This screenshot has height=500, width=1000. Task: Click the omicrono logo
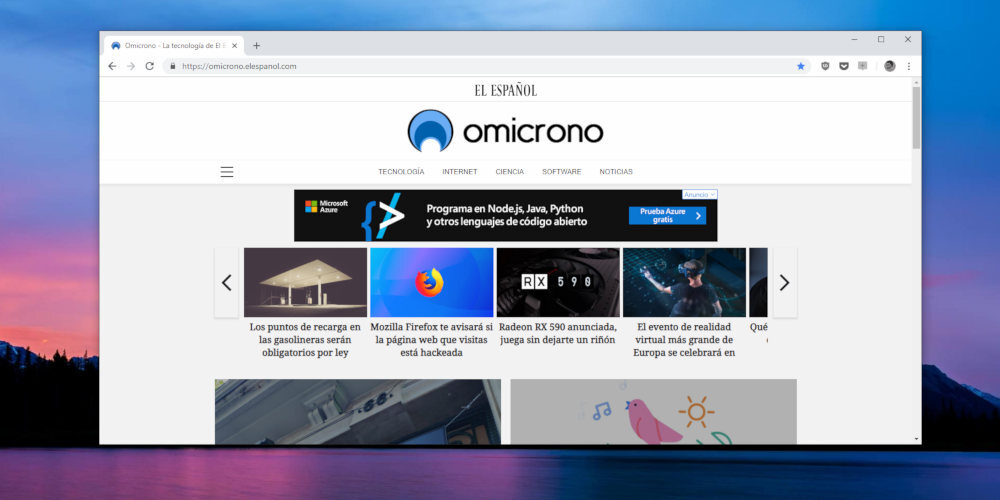point(505,132)
